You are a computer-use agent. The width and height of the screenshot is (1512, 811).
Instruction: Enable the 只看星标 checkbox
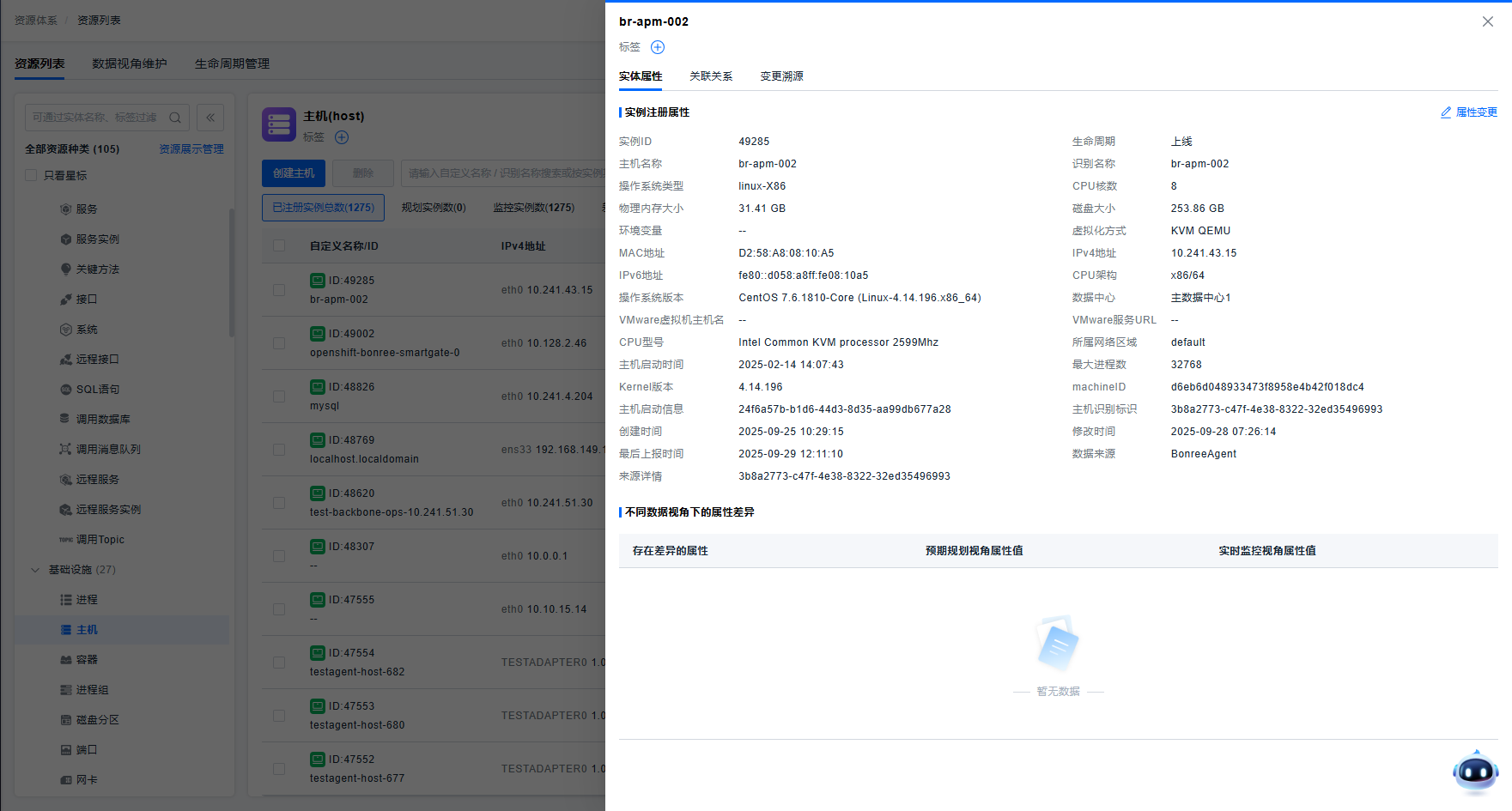point(31,175)
